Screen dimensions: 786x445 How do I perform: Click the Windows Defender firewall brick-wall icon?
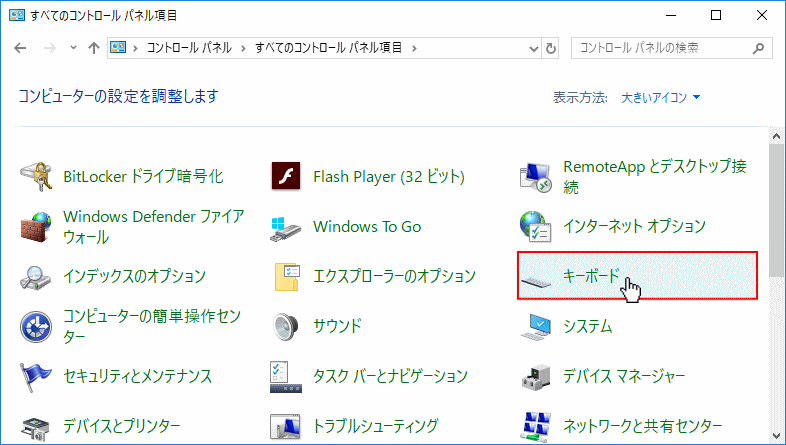[36, 227]
